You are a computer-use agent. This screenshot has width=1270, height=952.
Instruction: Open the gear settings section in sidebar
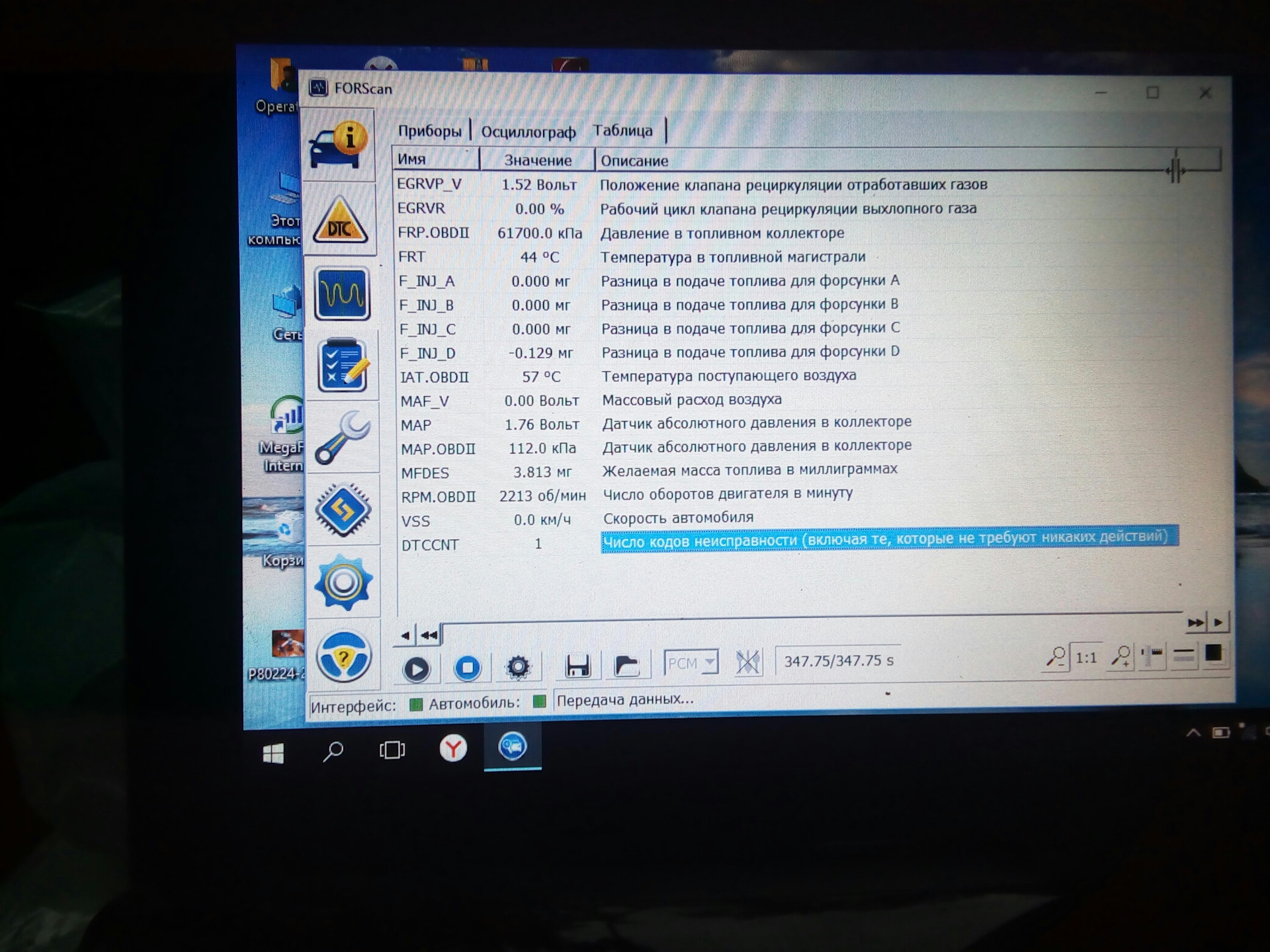click(343, 582)
